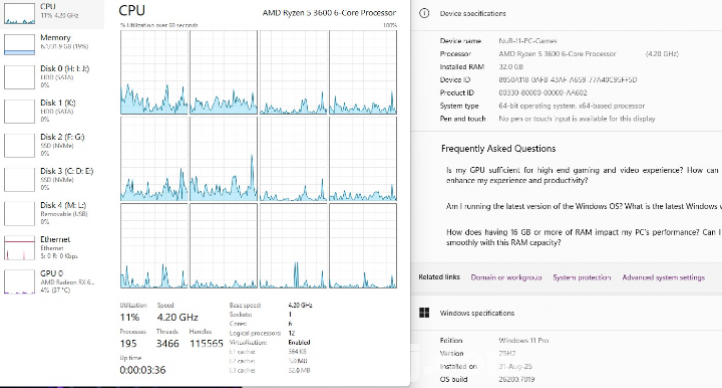Click the Logical processors 12 value
The width and height of the screenshot is (722, 388).
(291, 333)
